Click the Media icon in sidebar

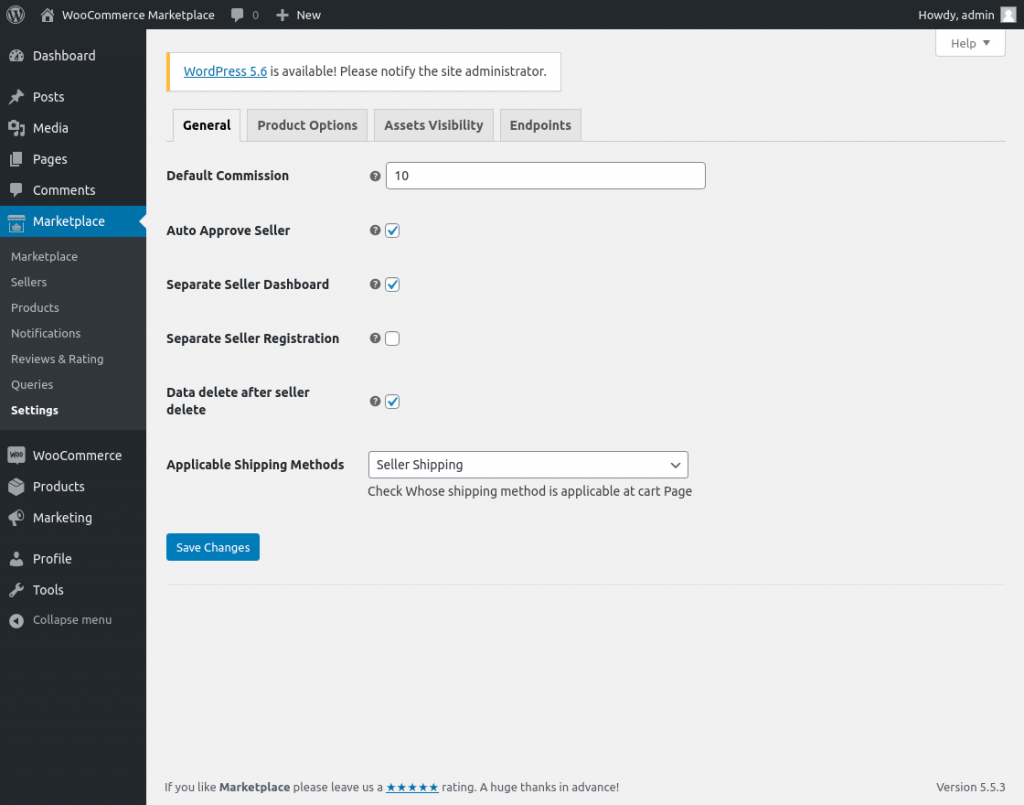coord(17,128)
